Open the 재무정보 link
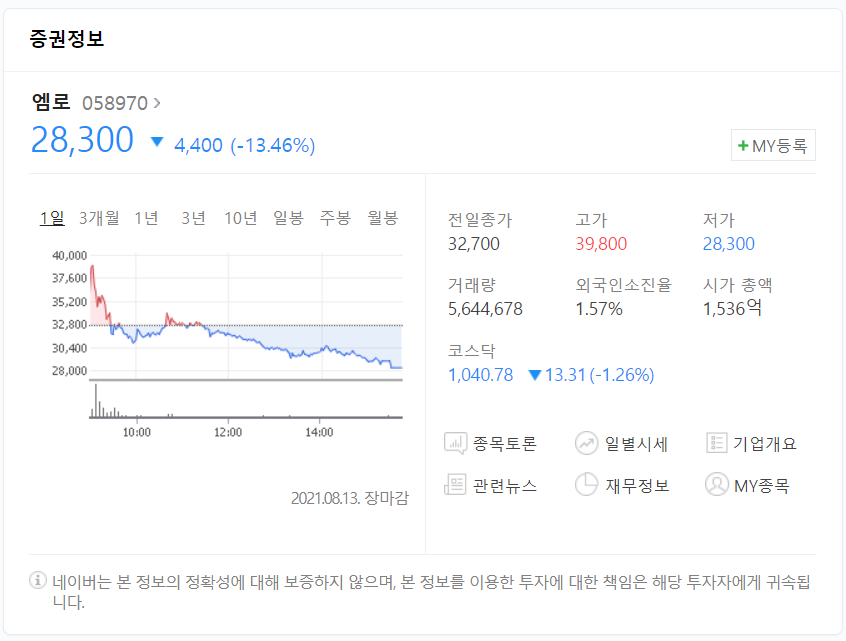The height and width of the screenshot is (641, 846). pos(637,485)
